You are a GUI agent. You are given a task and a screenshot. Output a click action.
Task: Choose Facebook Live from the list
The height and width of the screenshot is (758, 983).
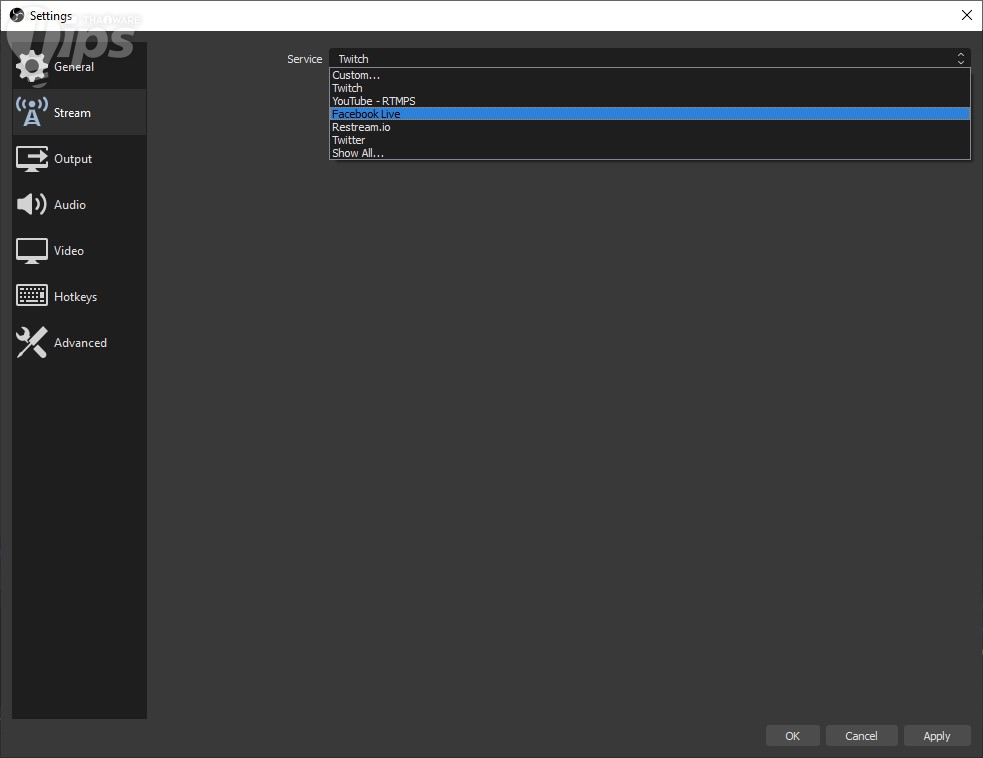(649, 114)
